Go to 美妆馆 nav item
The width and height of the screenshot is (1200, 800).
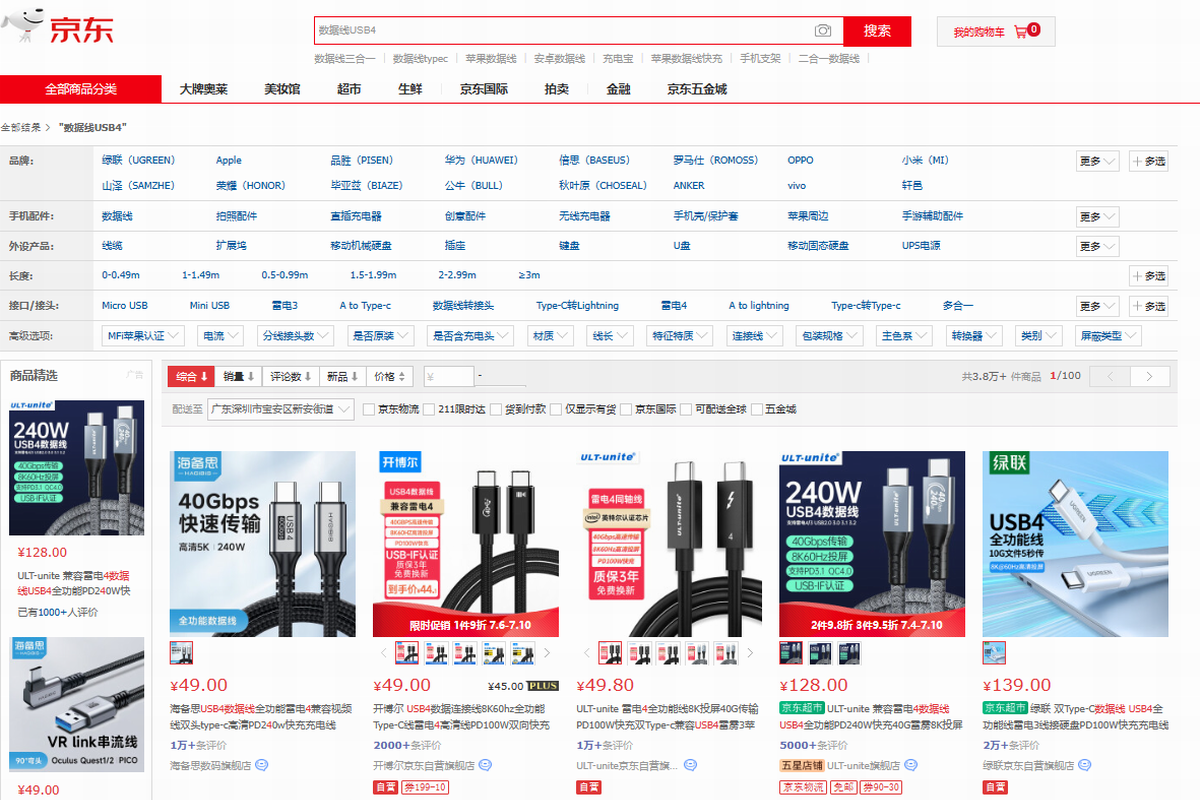(282, 89)
